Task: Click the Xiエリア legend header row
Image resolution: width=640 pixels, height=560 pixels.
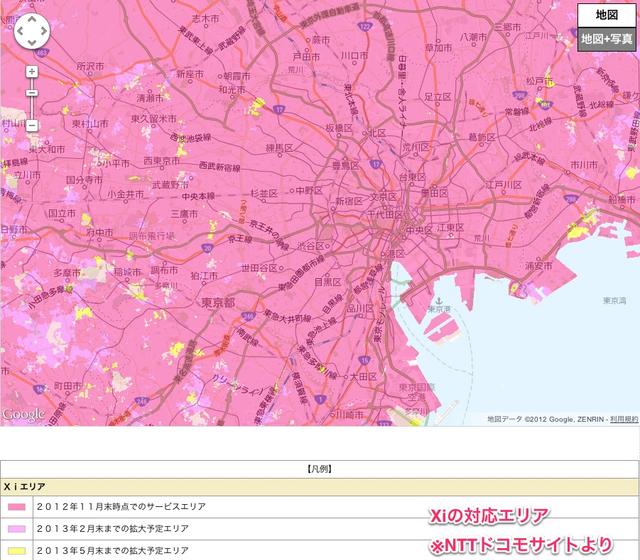Action: click(x=320, y=486)
